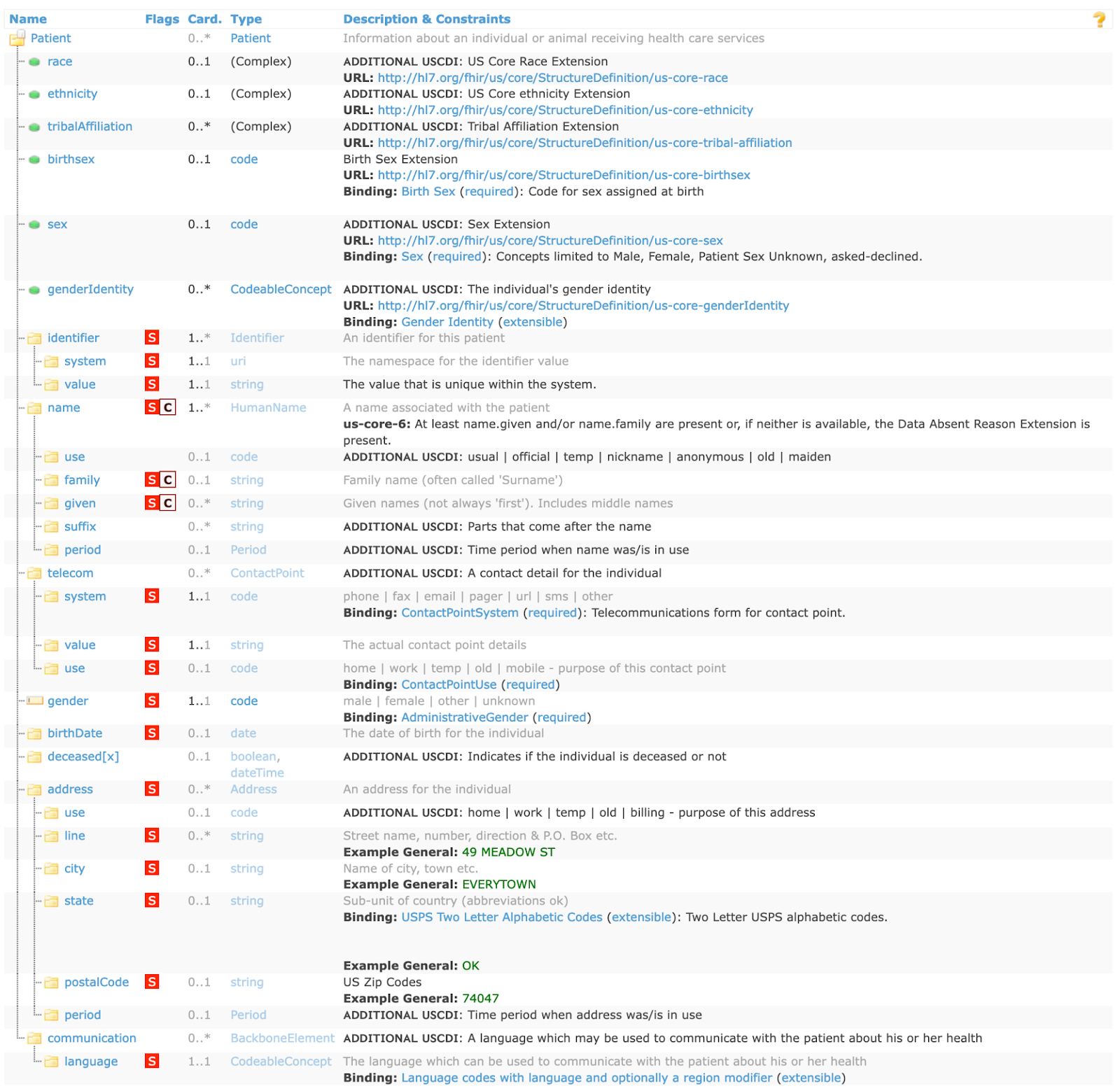The height and width of the screenshot is (1091, 1120).
Task: Open the us-core-ethnicity StructureDefinition URL
Action: [566, 110]
